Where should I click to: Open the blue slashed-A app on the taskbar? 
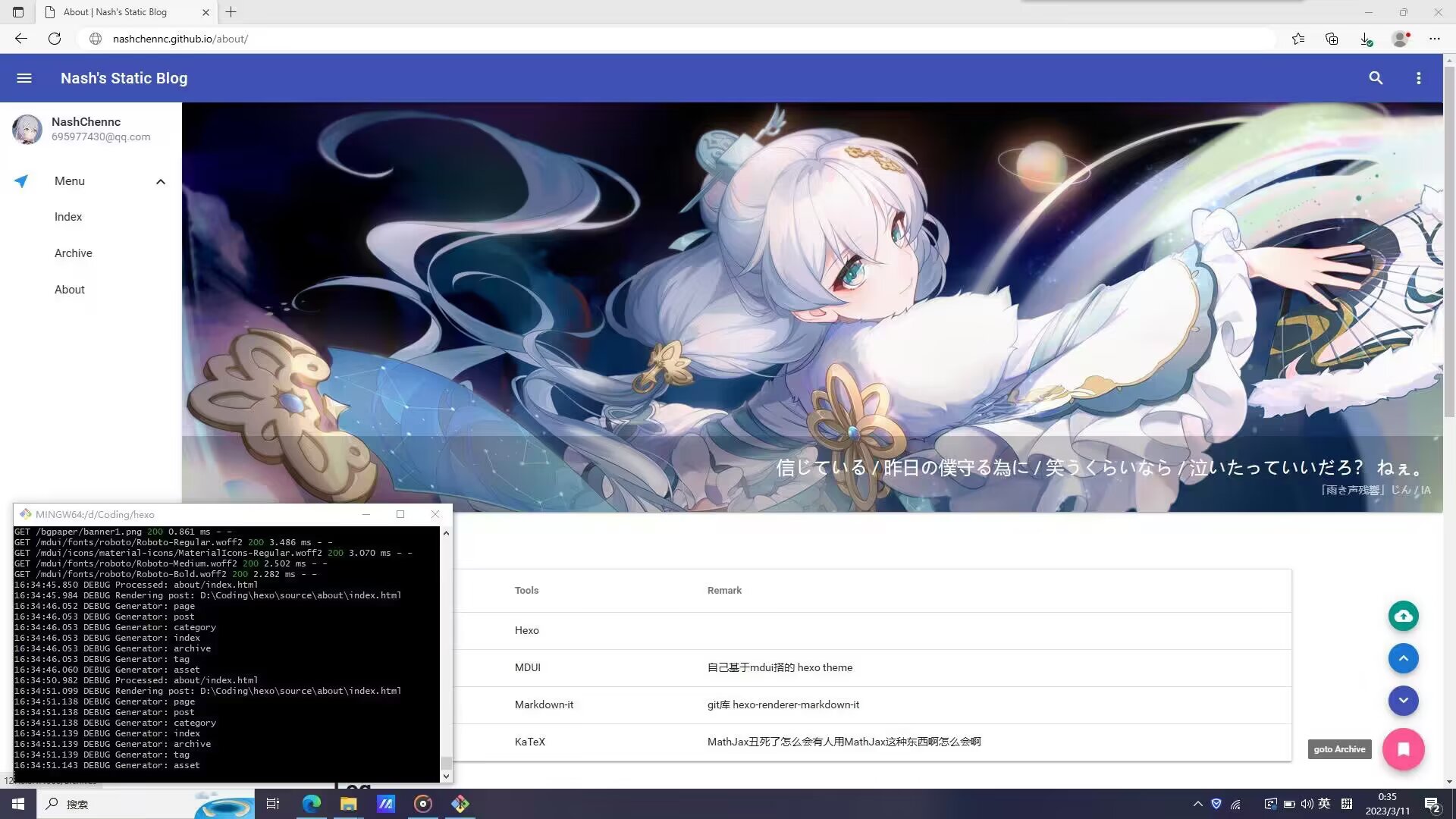pos(386,804)
